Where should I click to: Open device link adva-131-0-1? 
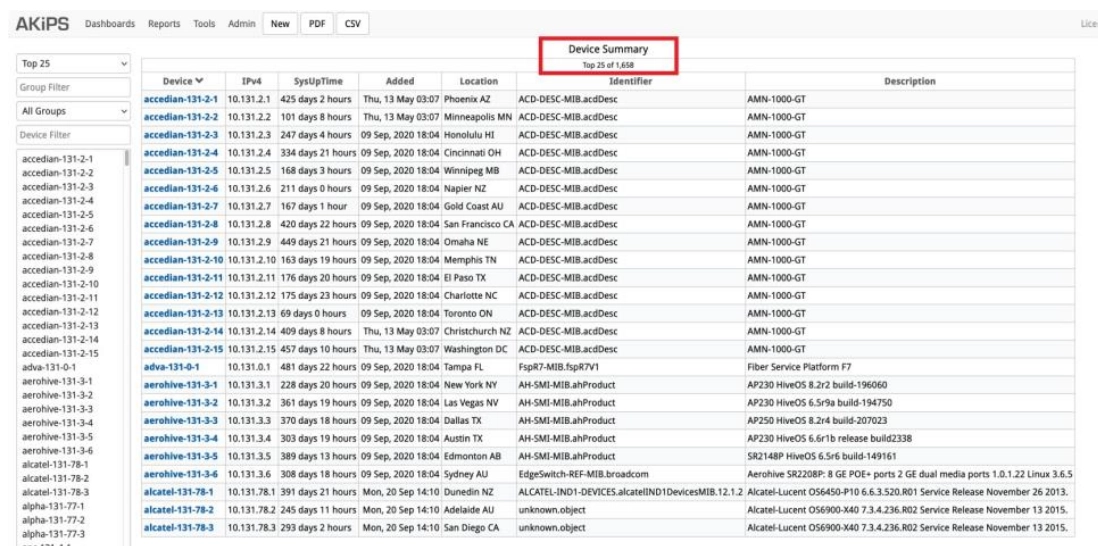(x=174, y=366)
